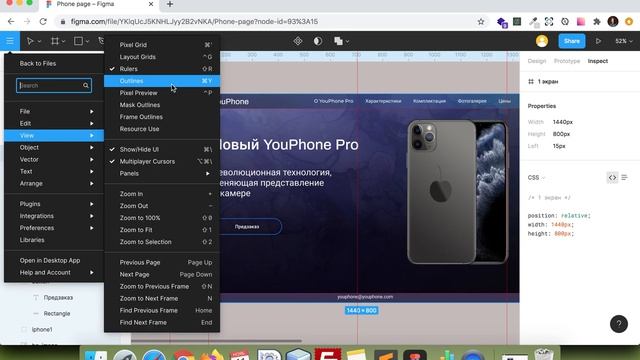Select the Rectangle shape tool icon
Image resolution: width=640 pixels, height=360 pixels.
(x=78, y=41)
